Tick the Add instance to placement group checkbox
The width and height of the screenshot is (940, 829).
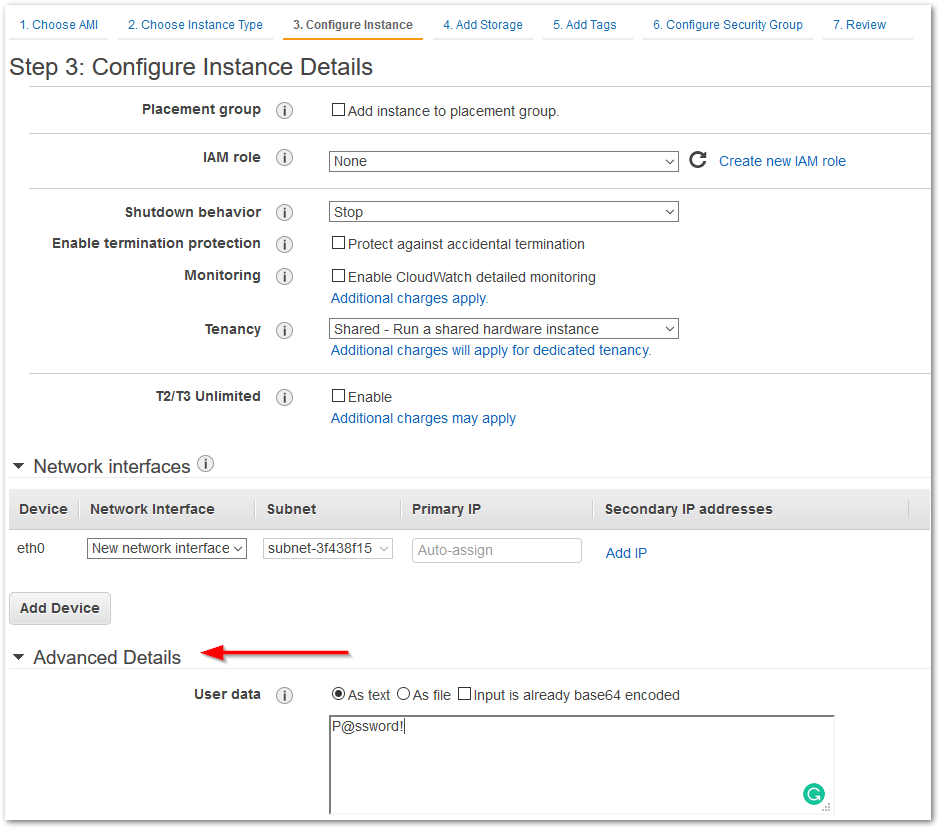338,110
